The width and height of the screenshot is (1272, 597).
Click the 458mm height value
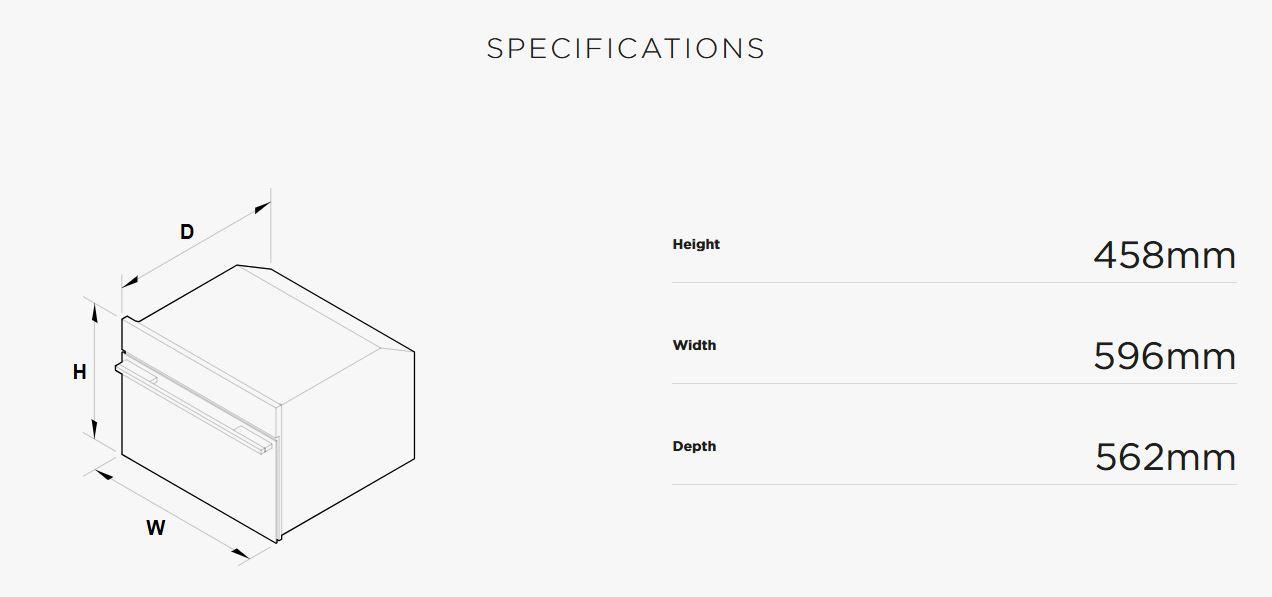tap(1164, 255)
